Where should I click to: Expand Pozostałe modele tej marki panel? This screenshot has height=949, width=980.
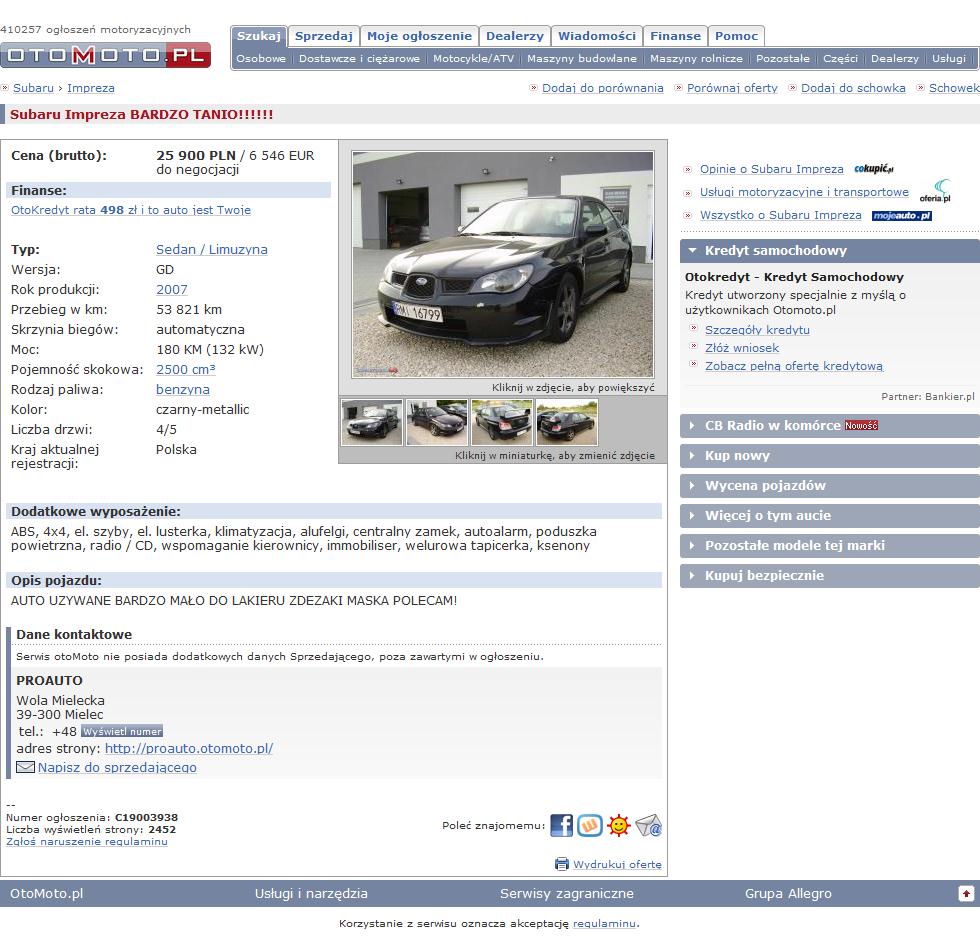[829, 546]
